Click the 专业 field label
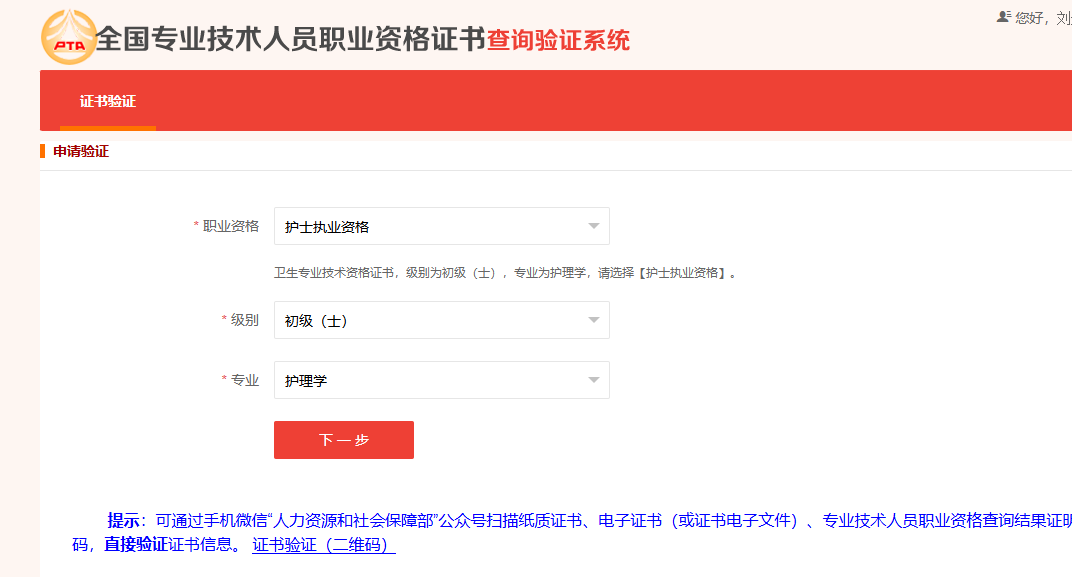This screenshot has height=577, width=1072. pyautogui.click(x=245, y=380)
